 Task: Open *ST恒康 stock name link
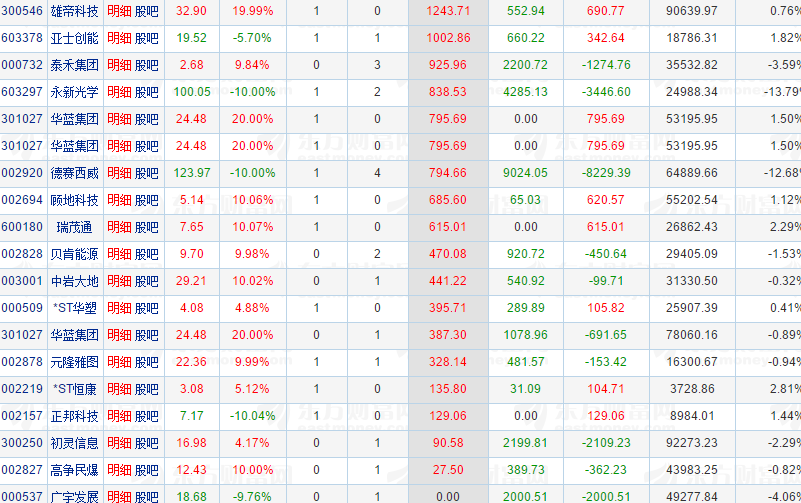click(x=75, y=389)
